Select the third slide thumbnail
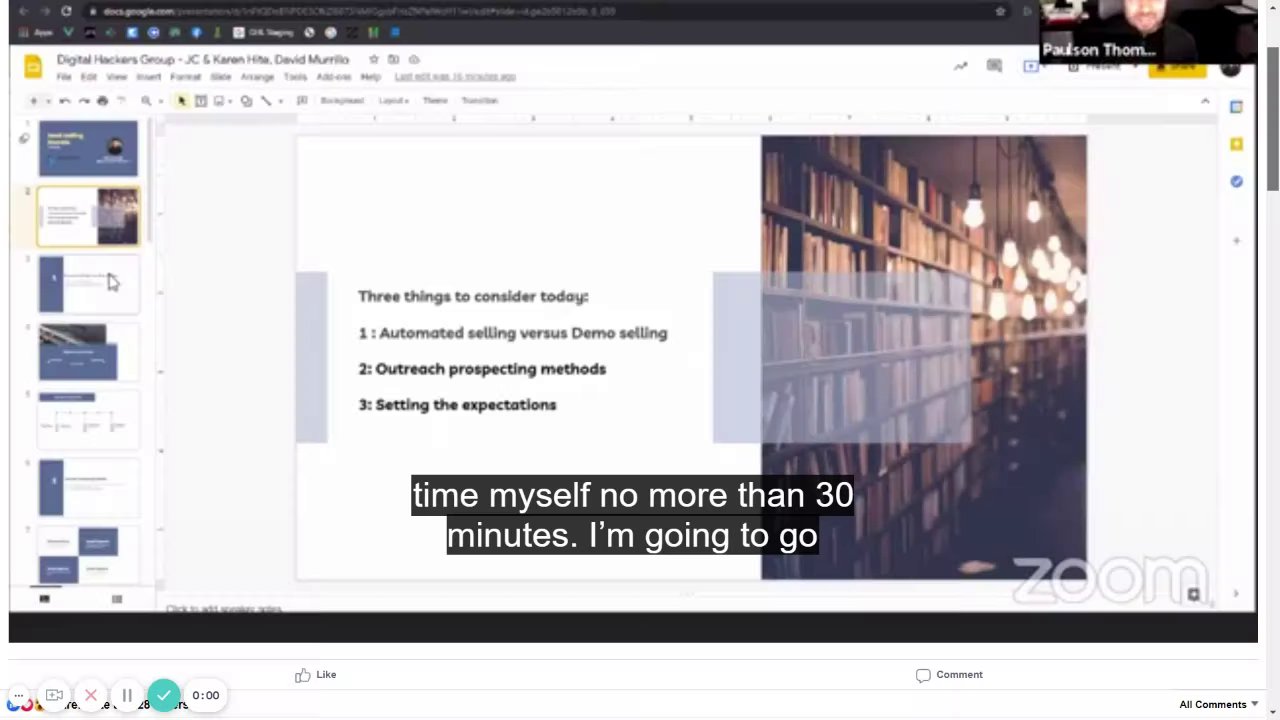This screenshot has width=1280, height=720. (88, 284)
